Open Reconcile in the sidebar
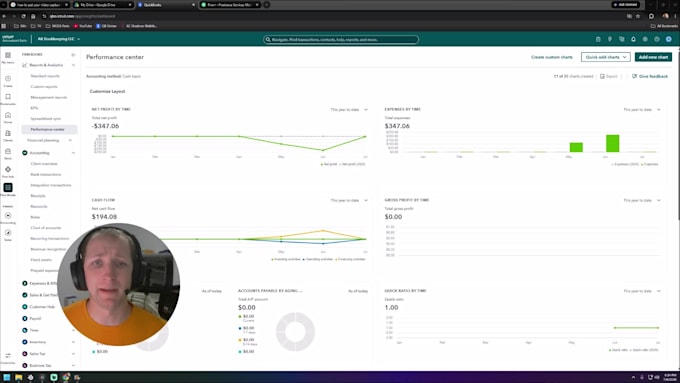Image resolution: width=680 pixels, height=383 pixels. click(39, 206)
